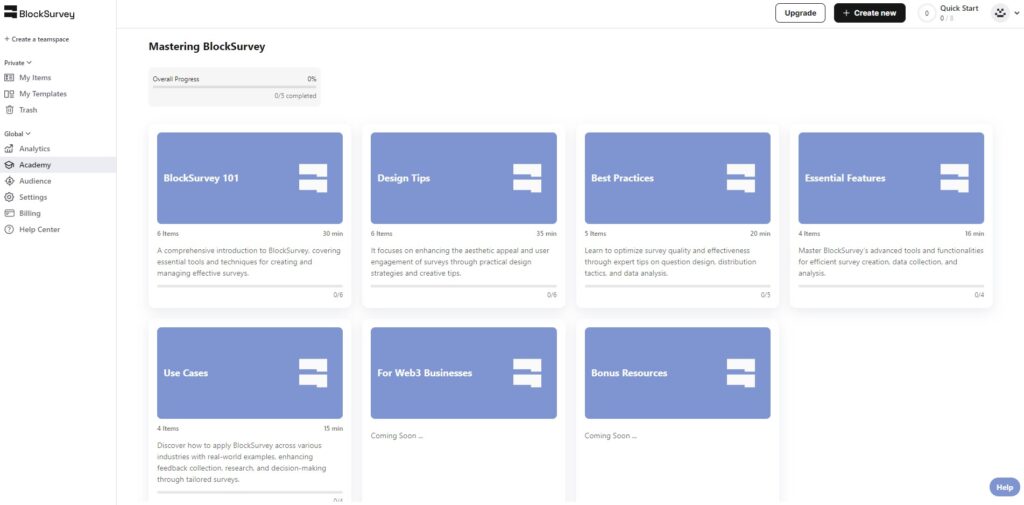Click the 35 min duration on Design Tips
Screen dimensions: 1024x505
[x=547, y=234]
